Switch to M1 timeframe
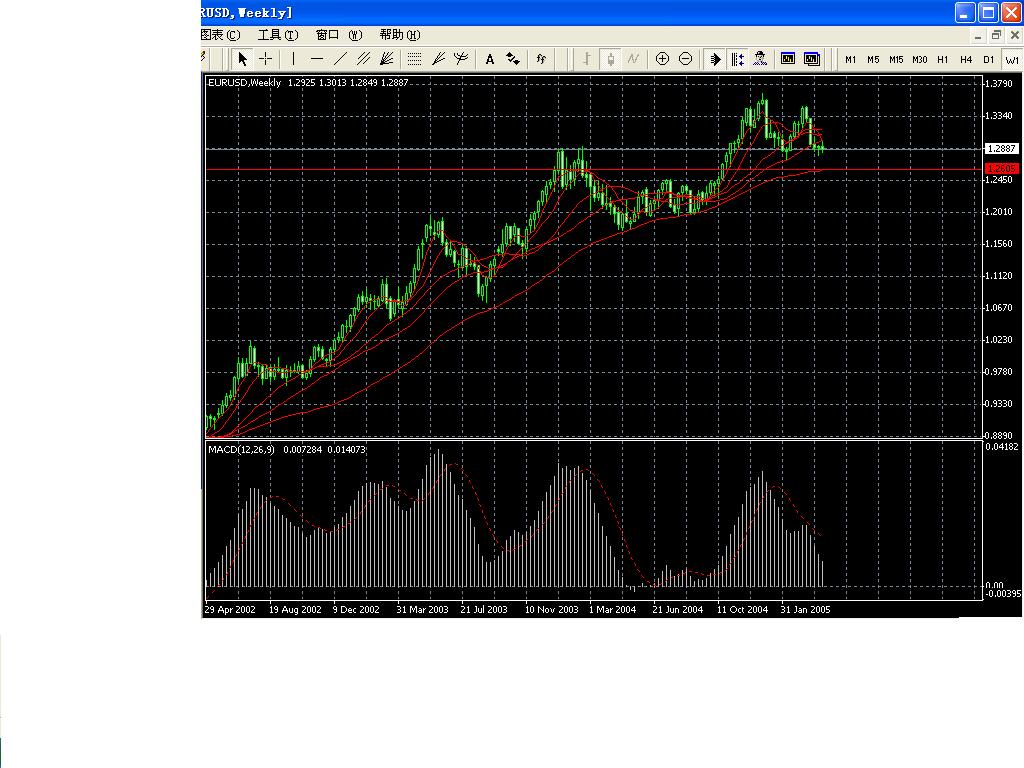 850,59
